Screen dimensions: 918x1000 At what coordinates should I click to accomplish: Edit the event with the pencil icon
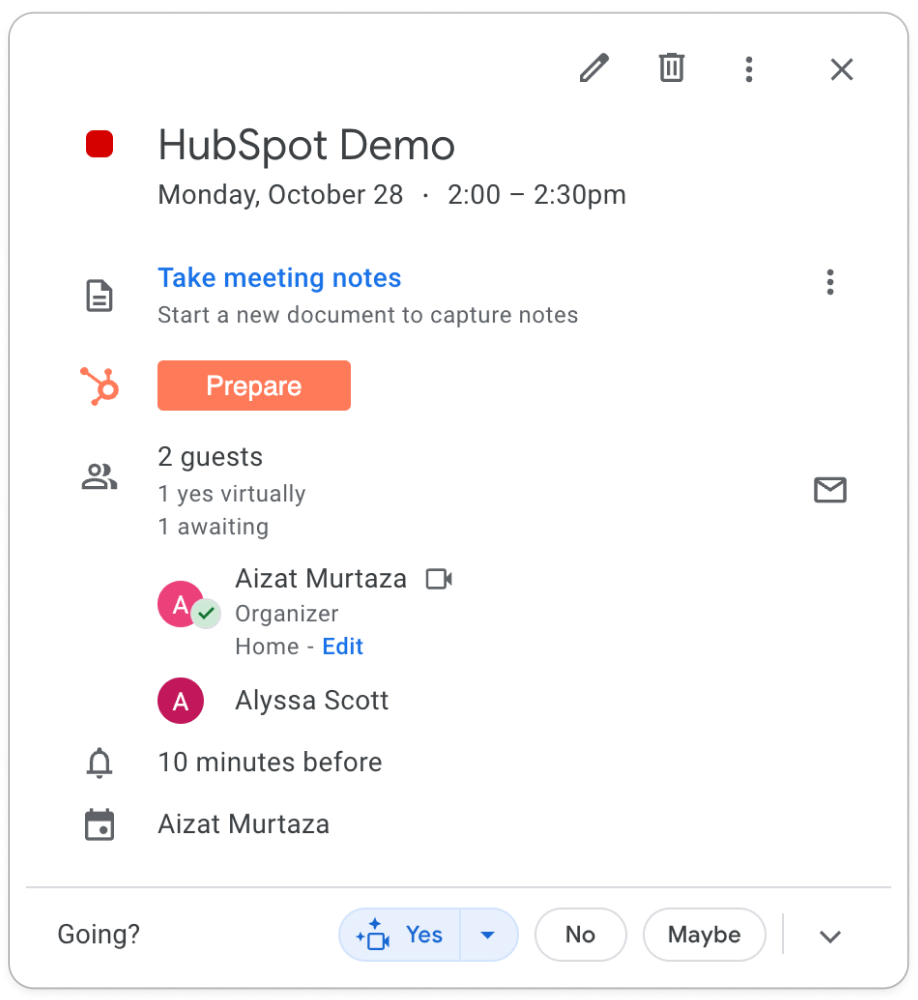[594, 68]
